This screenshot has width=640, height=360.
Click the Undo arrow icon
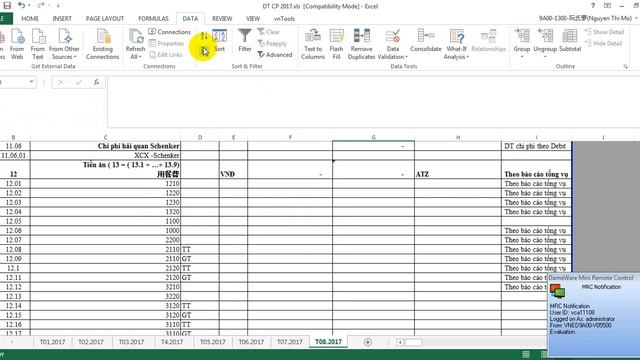[22, 6]
